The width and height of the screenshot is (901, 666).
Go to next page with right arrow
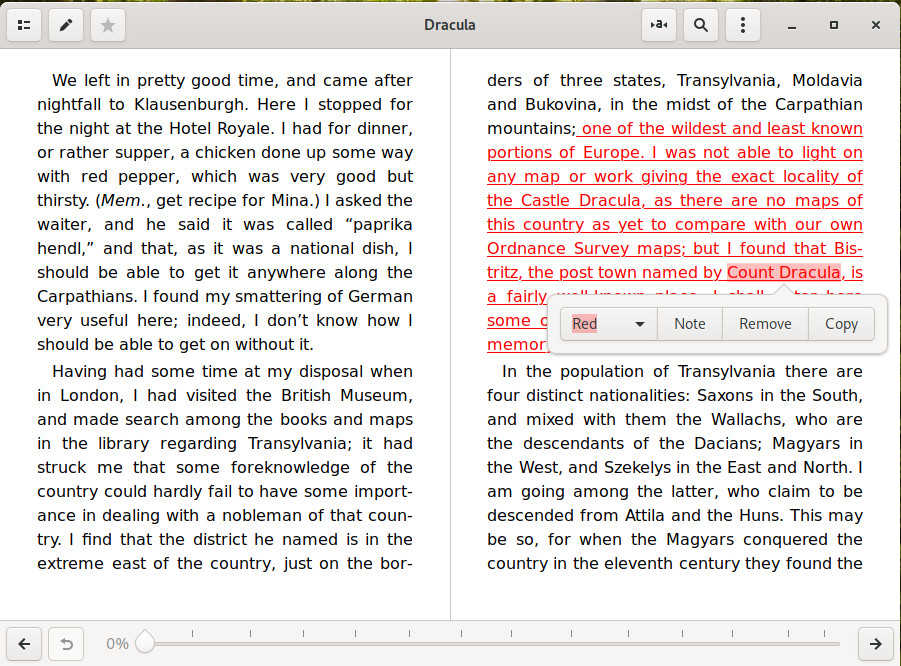coord(876,644)
